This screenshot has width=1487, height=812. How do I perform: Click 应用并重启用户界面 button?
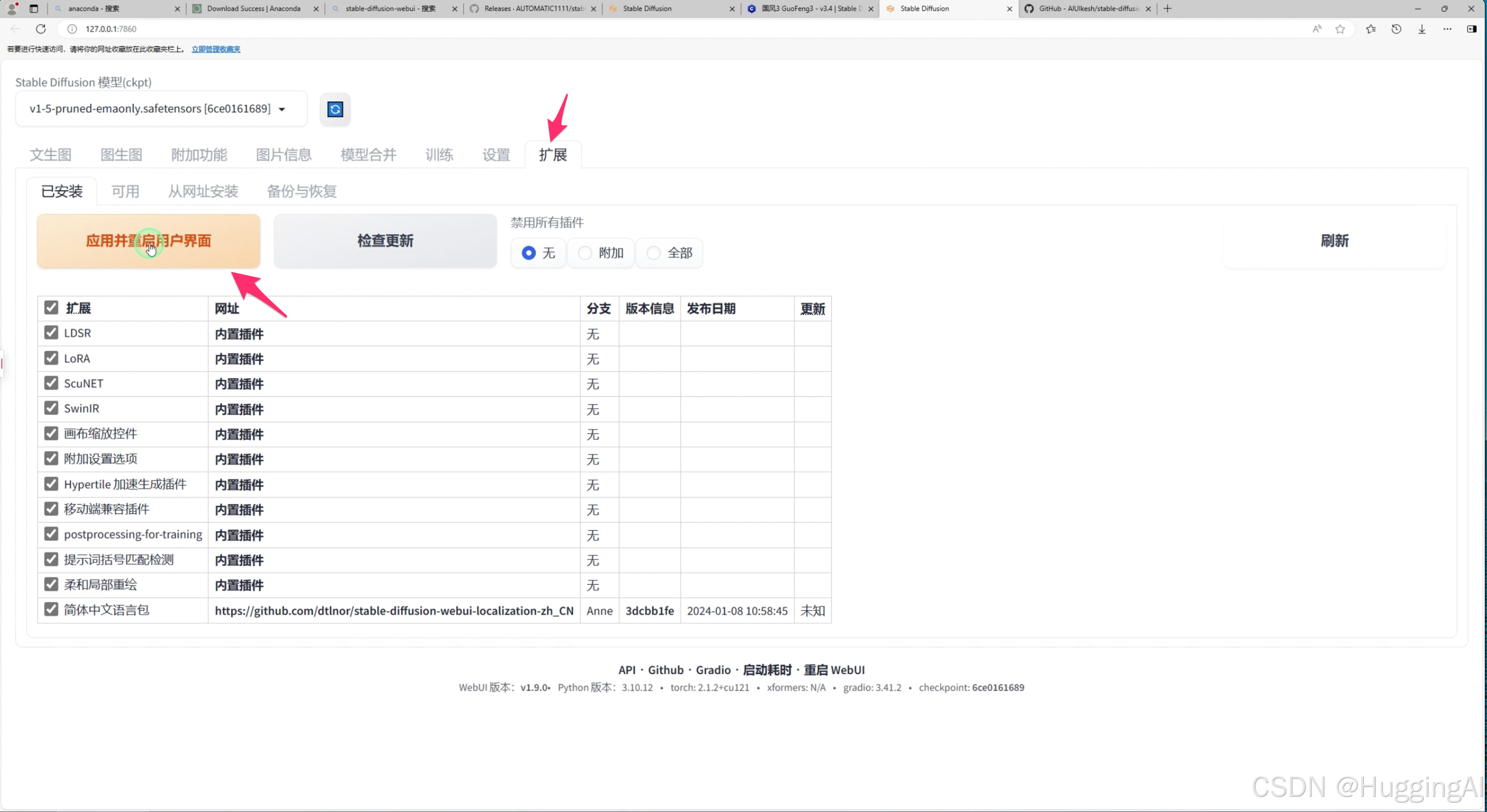(x=148, y=241)
